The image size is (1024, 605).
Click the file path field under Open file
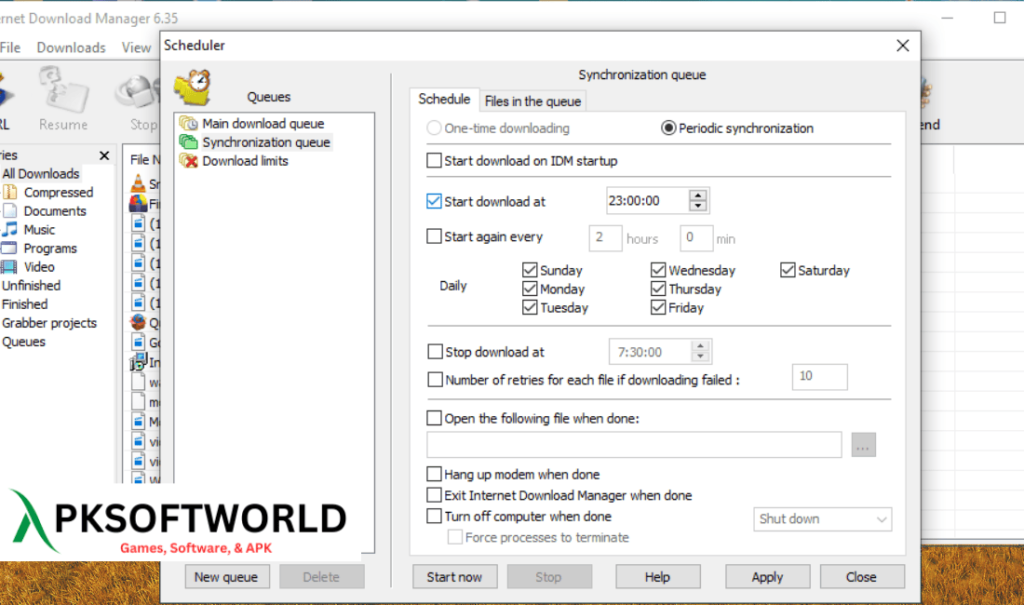pyautogui.click(x=634, y=445)
